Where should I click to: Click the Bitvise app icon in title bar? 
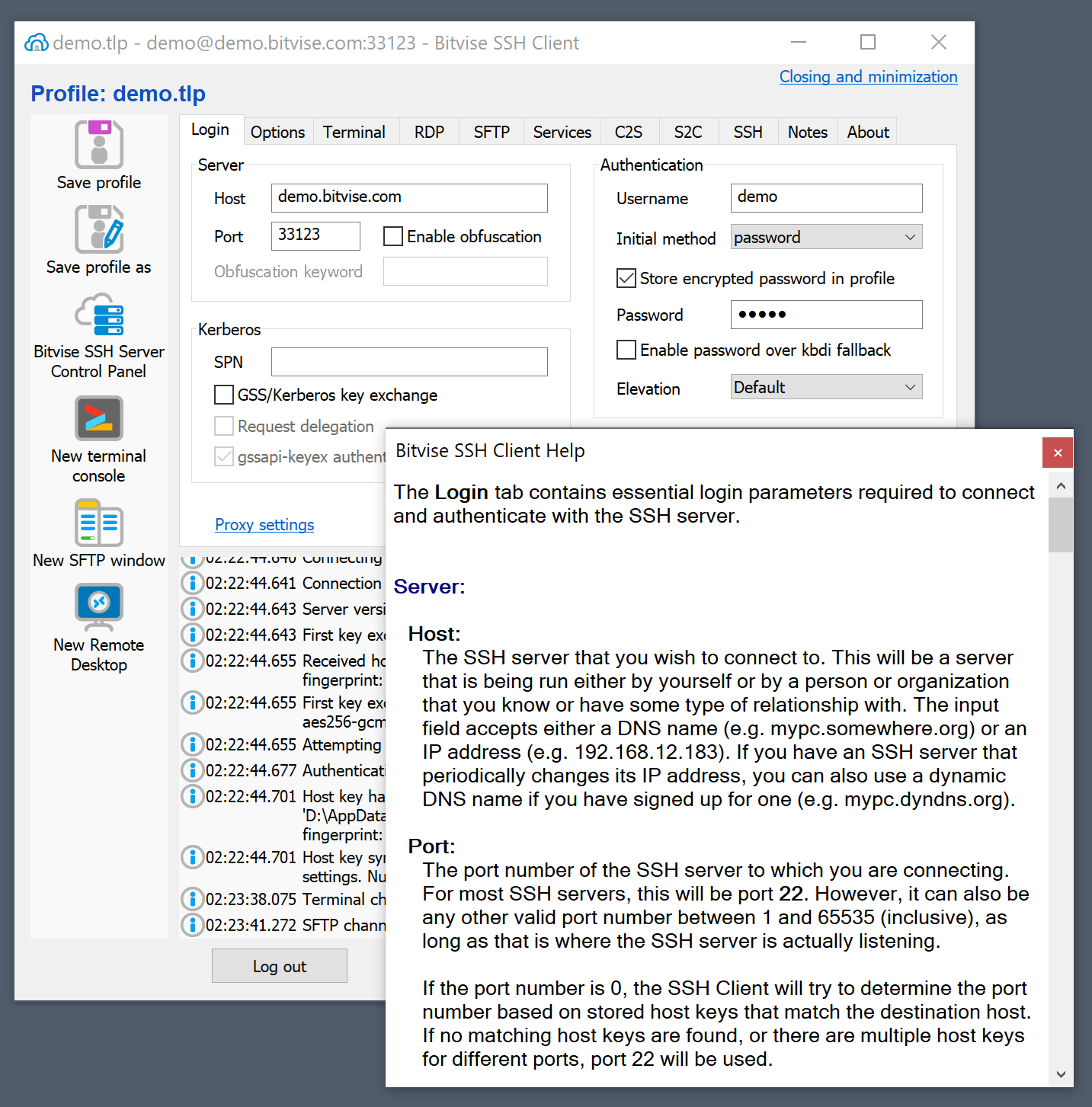pos(36,43)
